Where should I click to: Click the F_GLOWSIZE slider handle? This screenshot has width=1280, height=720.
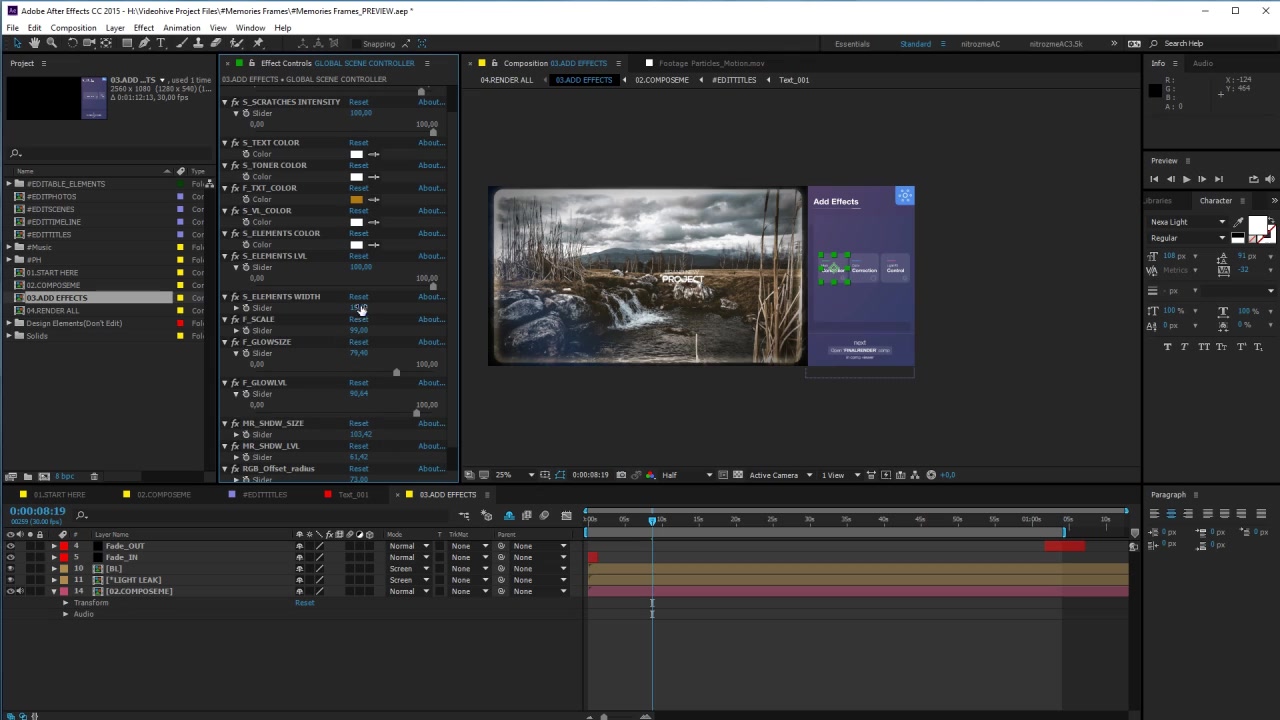396,372
